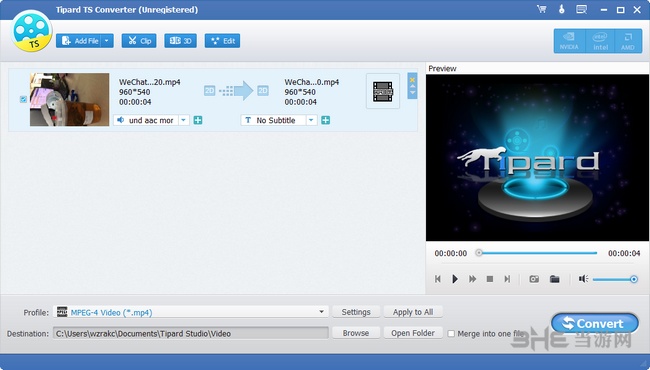Open the Clip tool

tap(139, 41)
